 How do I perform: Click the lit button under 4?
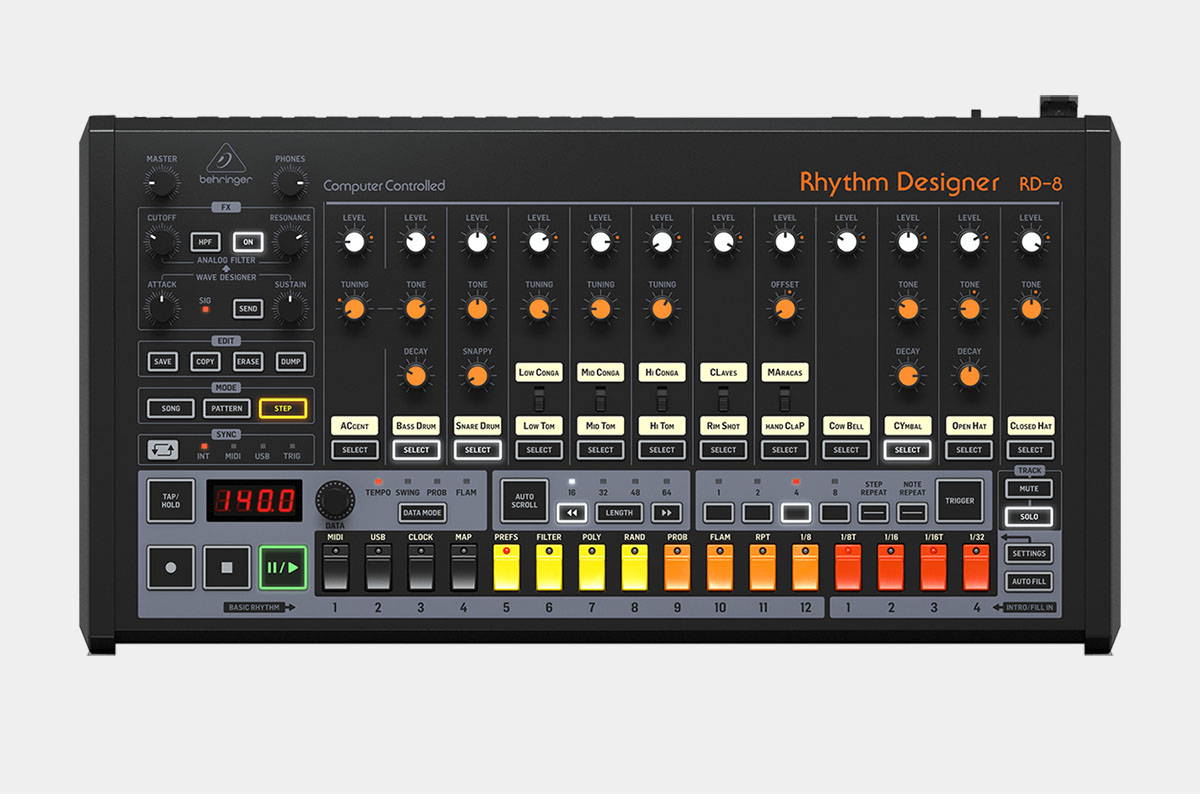pyautogui.click(x=796, y=513)
